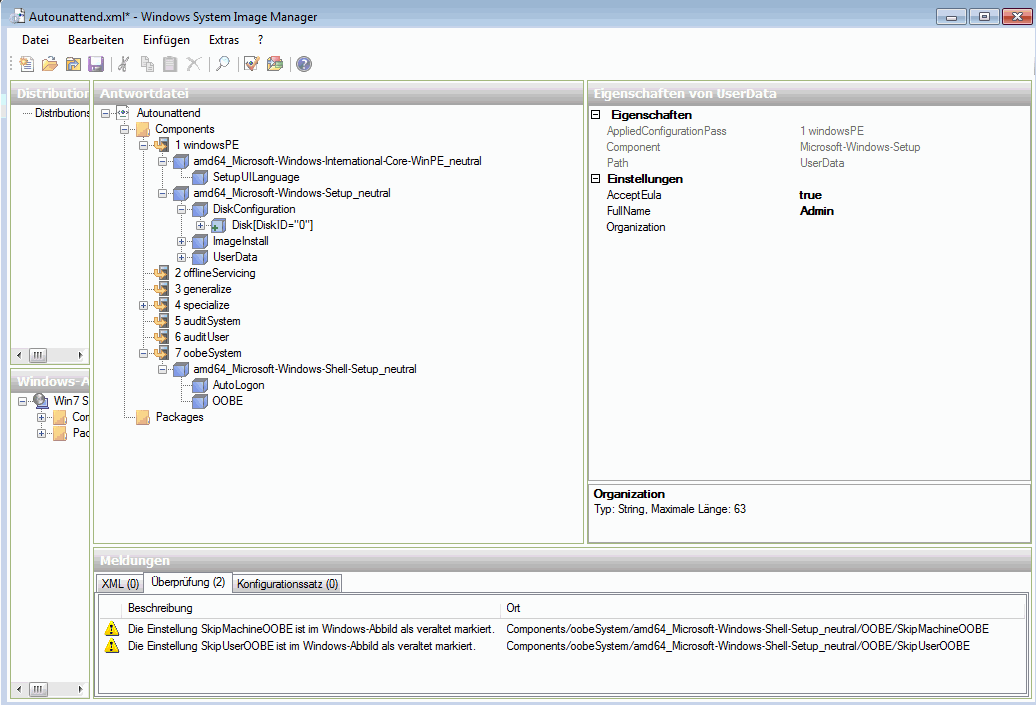Click the 5 auditSystem pass icon
Image resolution: width=1036 pixels, height=705 pixels.
click(162, 321)
